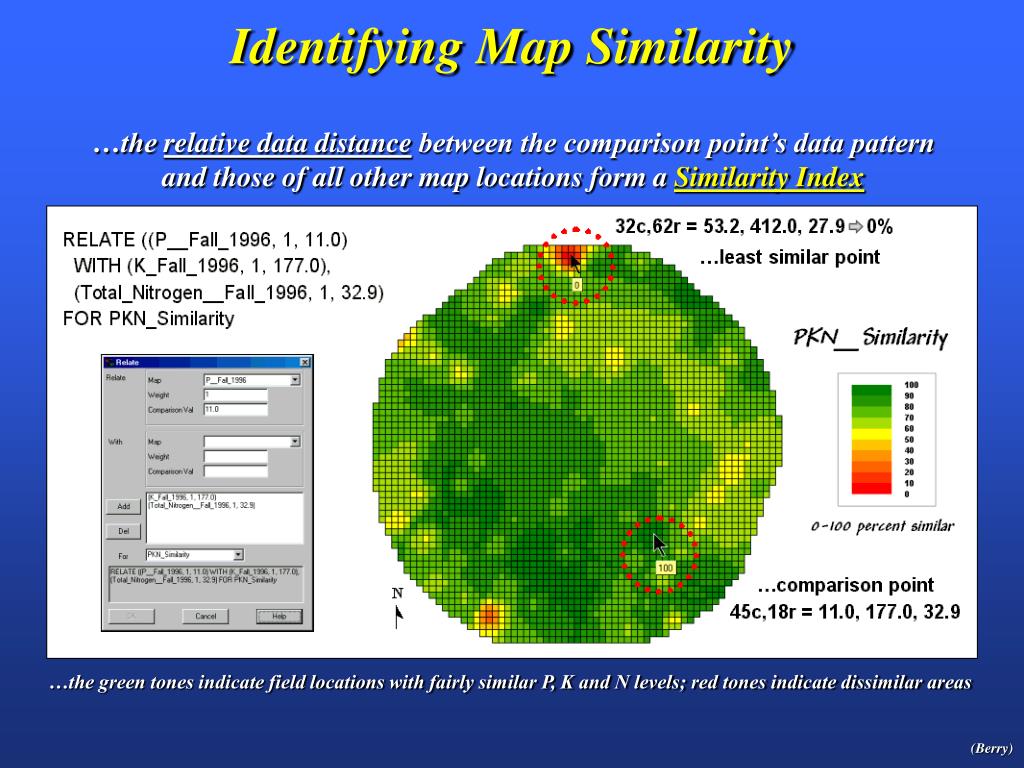Click the Del button
1024x768 pixels.
point(123,531)
